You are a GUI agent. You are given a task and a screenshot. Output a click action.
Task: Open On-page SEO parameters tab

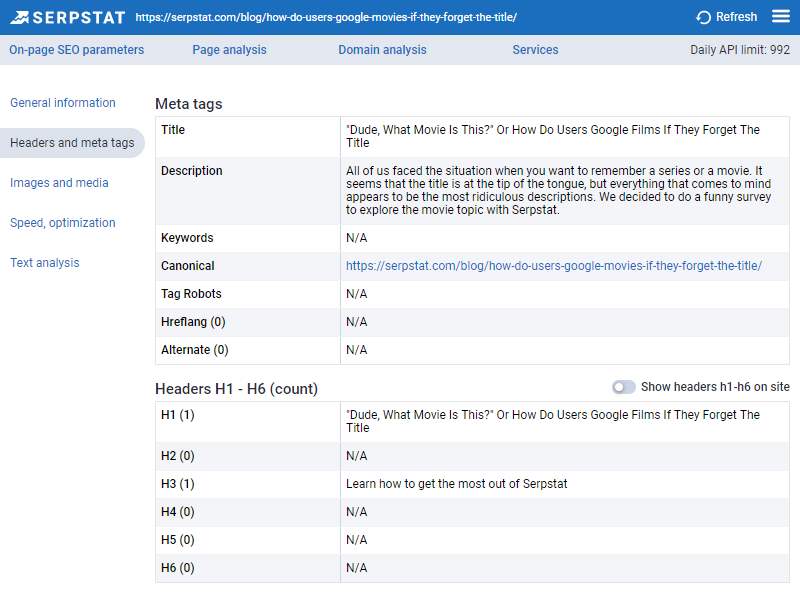coord(77,49)
